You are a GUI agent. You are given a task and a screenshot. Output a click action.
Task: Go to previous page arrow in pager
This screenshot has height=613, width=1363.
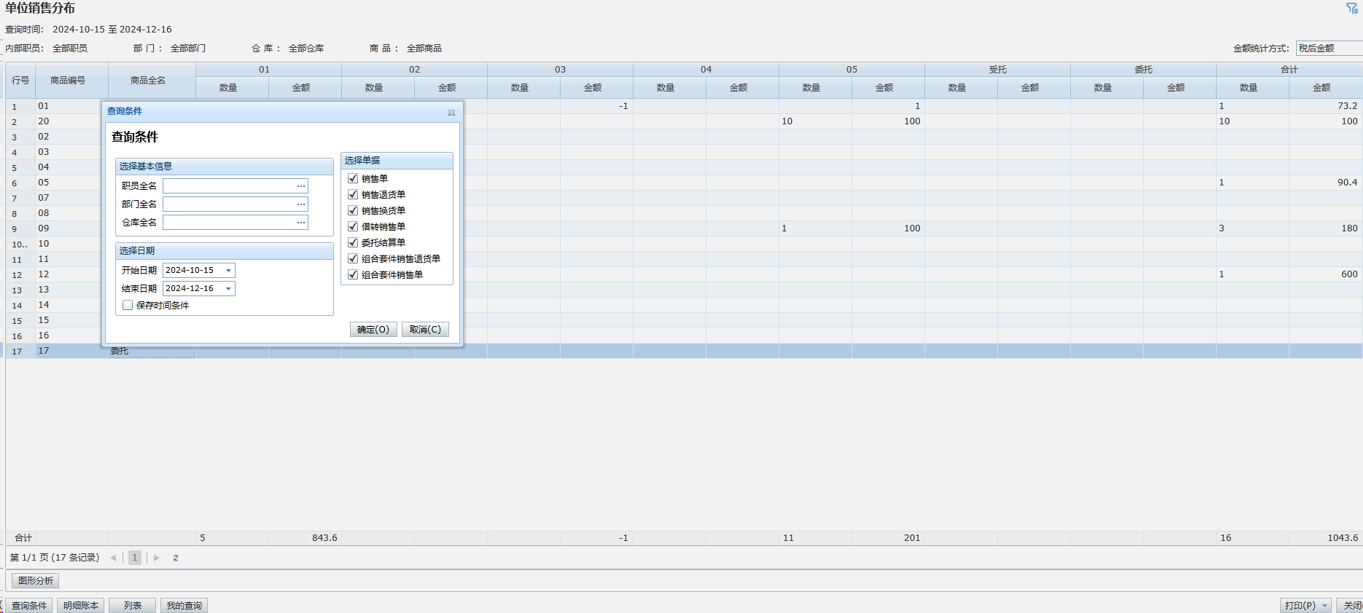pyautogui.click(x=113, y=558)
